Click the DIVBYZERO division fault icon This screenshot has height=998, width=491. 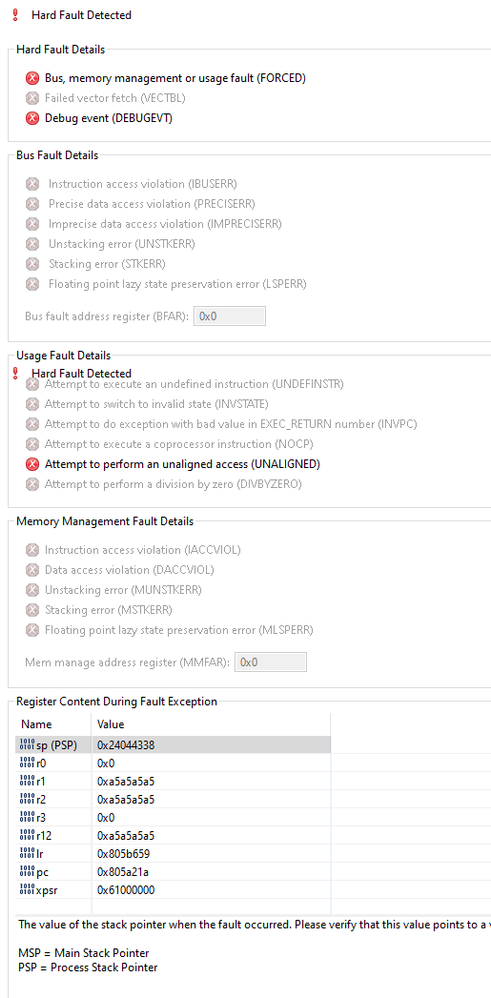[32, 484]
